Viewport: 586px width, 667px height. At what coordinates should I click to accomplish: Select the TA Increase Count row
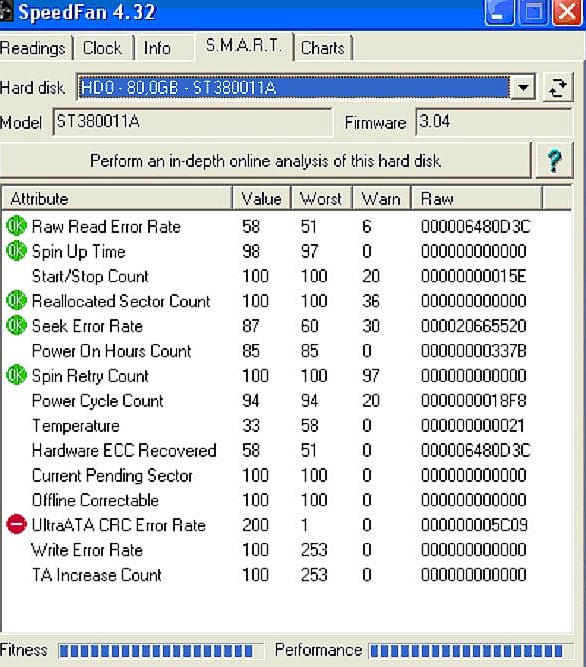(x=287, y=575)
